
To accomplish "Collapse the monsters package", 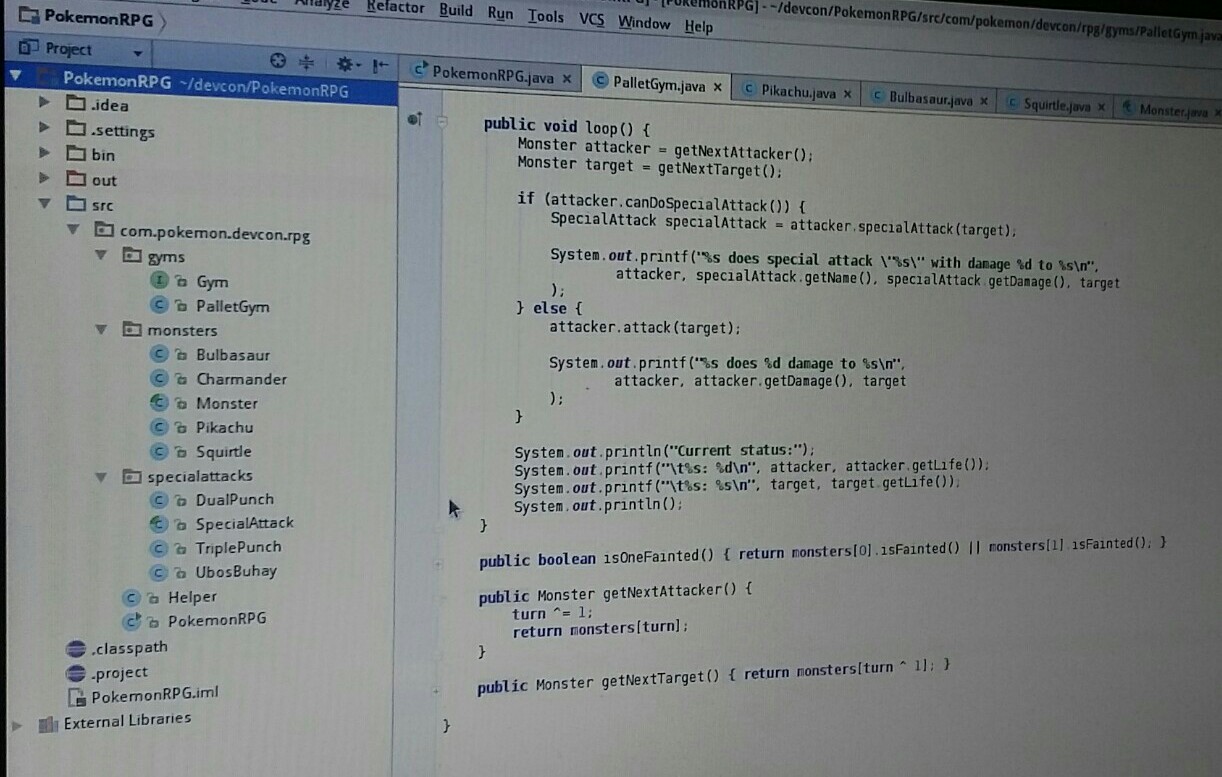I will tap(100, 328).
